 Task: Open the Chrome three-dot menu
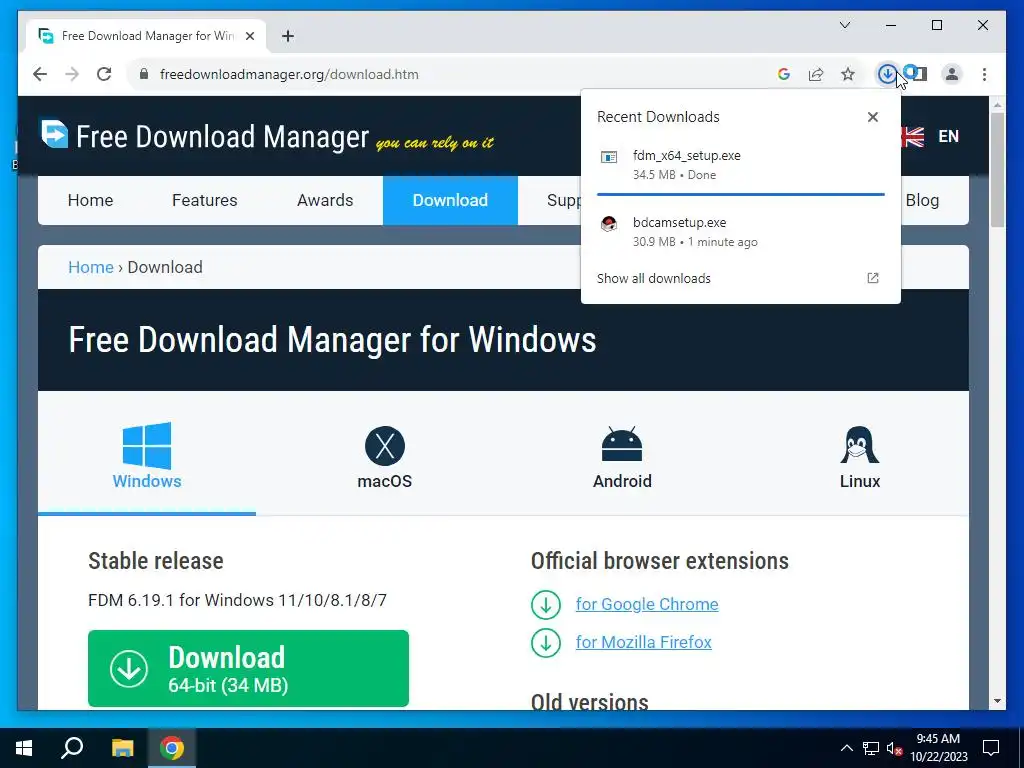point(984,74)
